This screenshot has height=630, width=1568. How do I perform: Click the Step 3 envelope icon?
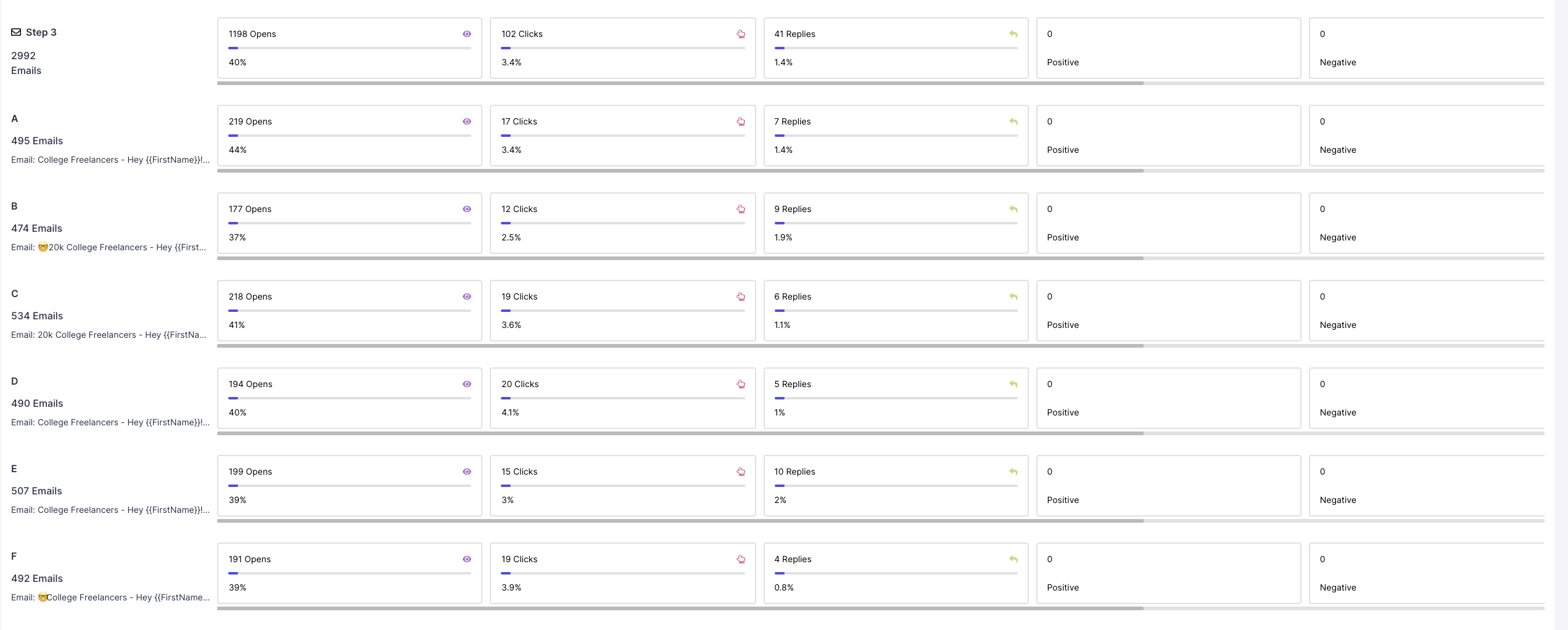pyautogui.click(x=16, y=32)
